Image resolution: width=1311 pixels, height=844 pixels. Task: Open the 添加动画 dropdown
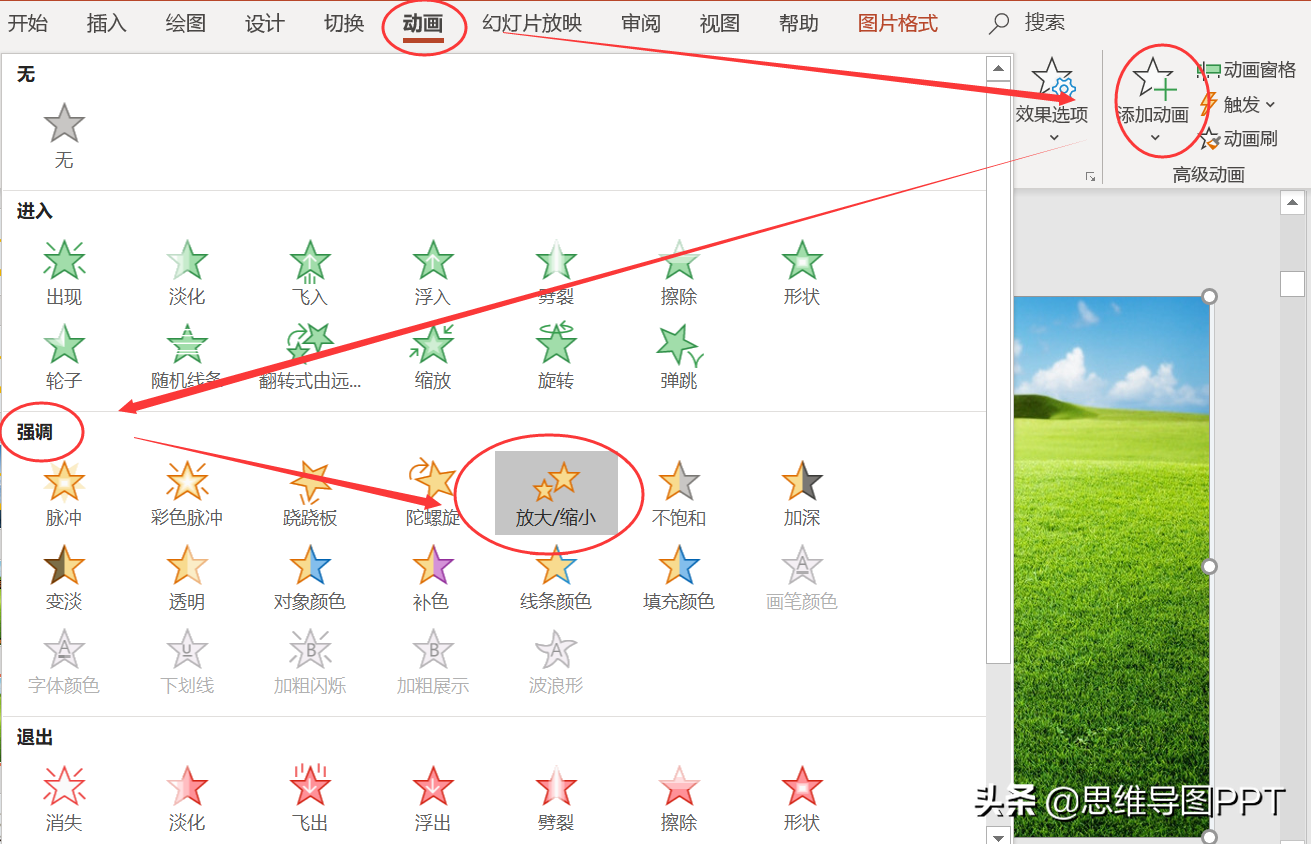(1153, 100)
